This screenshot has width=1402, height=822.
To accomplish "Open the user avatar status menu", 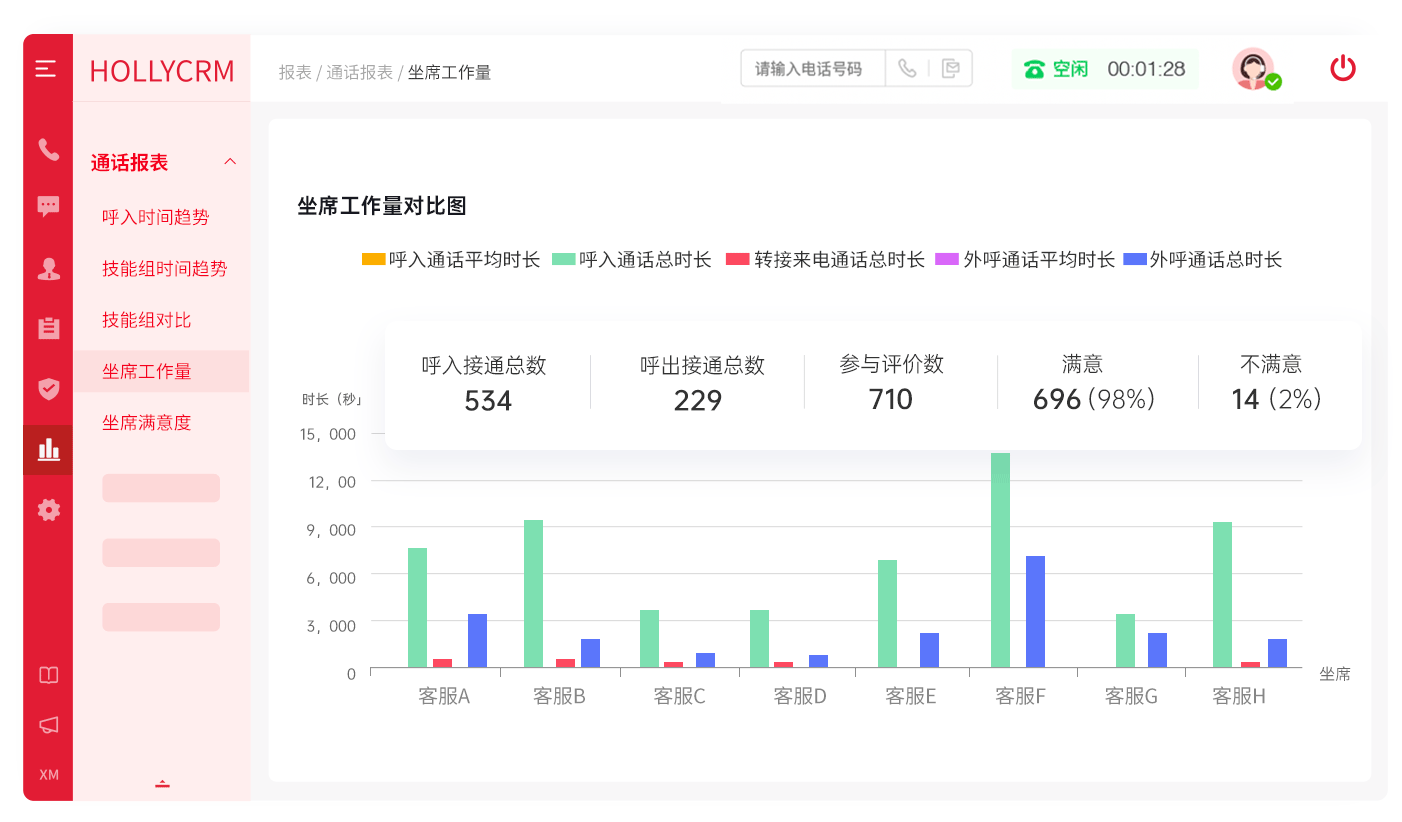I will click(x=1254, y=69).
